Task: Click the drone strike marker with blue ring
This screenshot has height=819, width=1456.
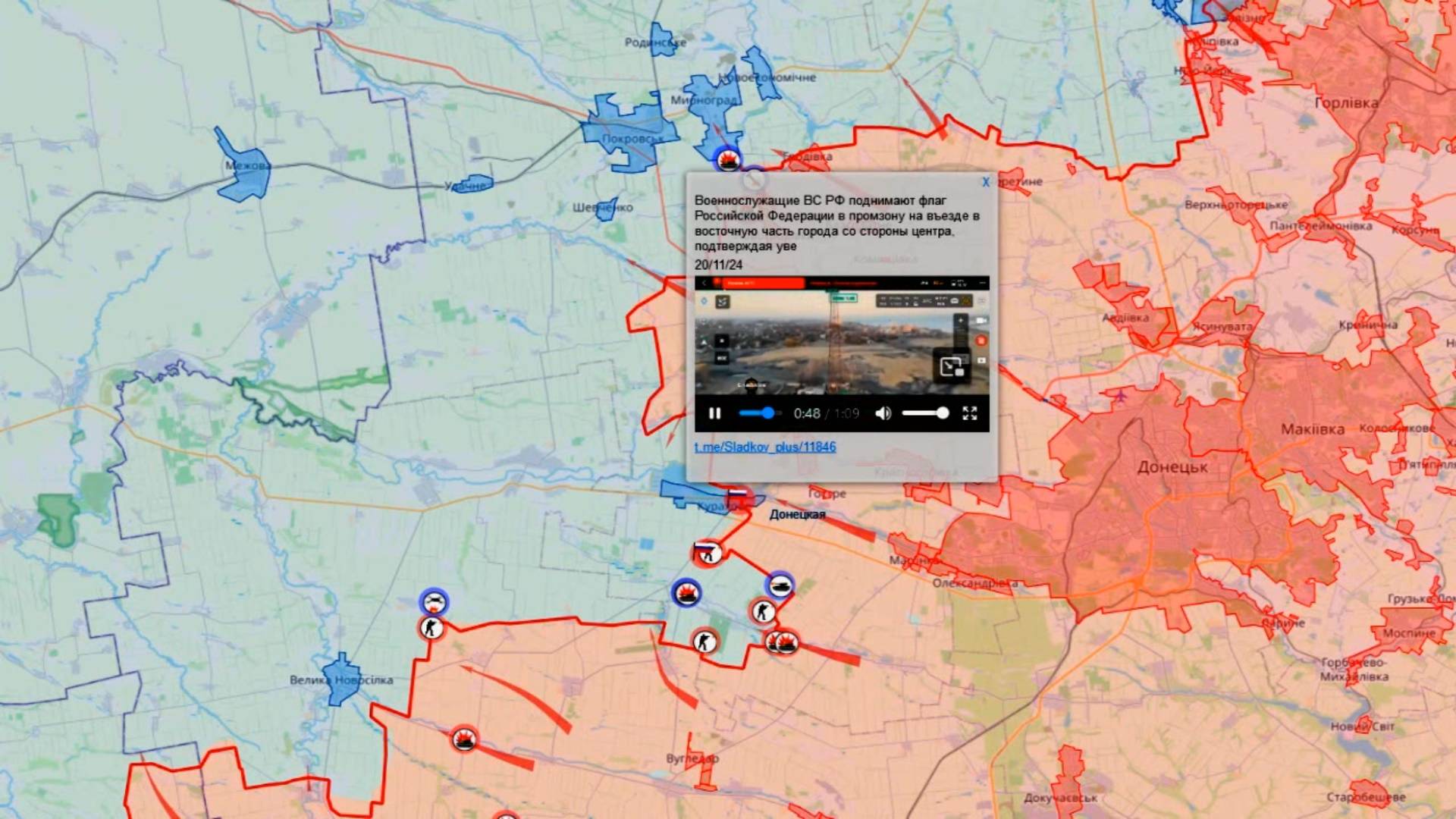Action: [x=434, y=602]
